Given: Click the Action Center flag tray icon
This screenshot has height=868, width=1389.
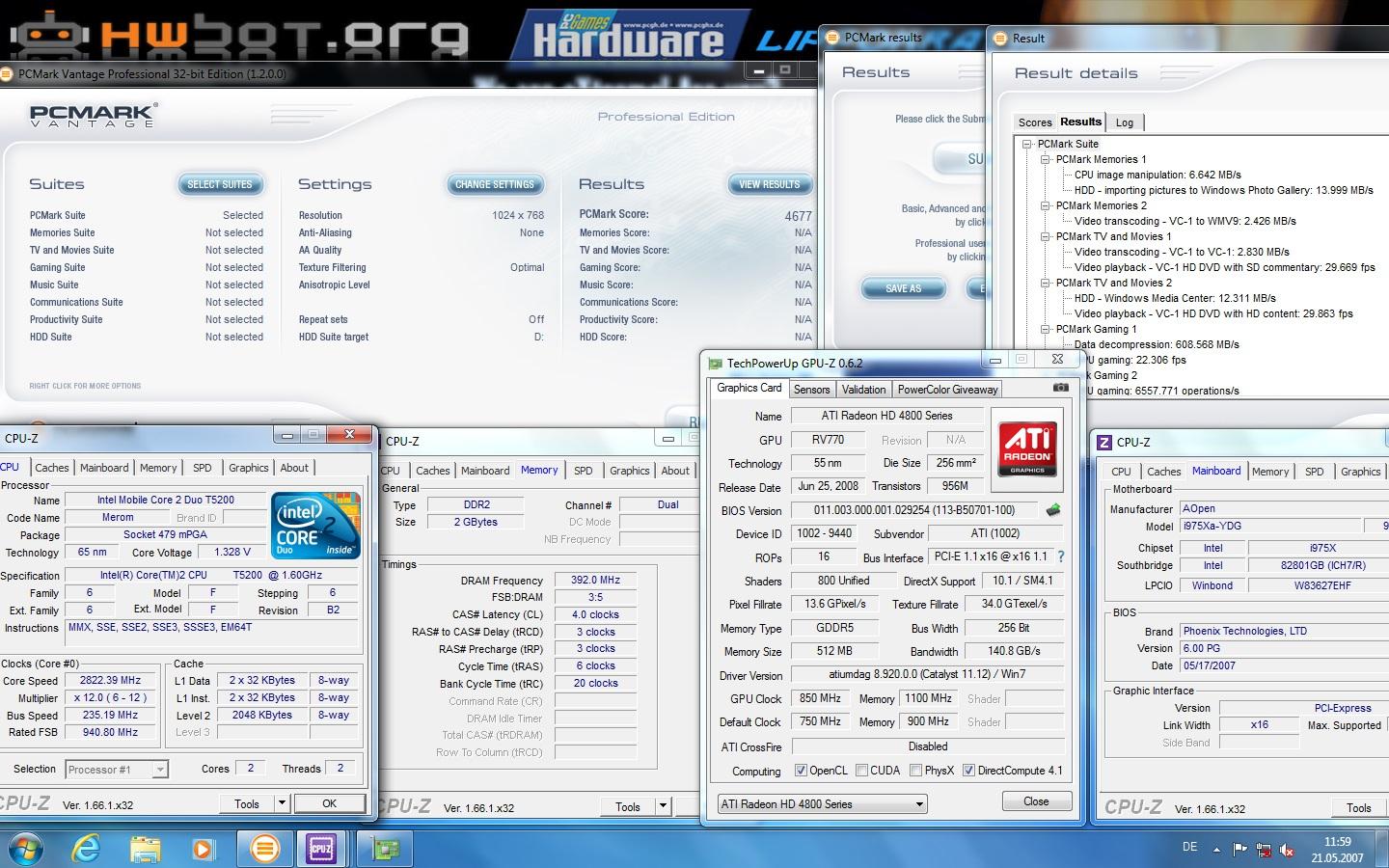Looking at the screenshot, I should tap(1239, 850).
